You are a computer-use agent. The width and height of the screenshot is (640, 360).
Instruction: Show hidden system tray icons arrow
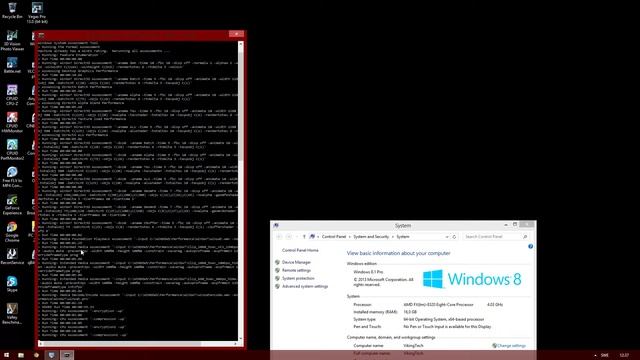595,355
